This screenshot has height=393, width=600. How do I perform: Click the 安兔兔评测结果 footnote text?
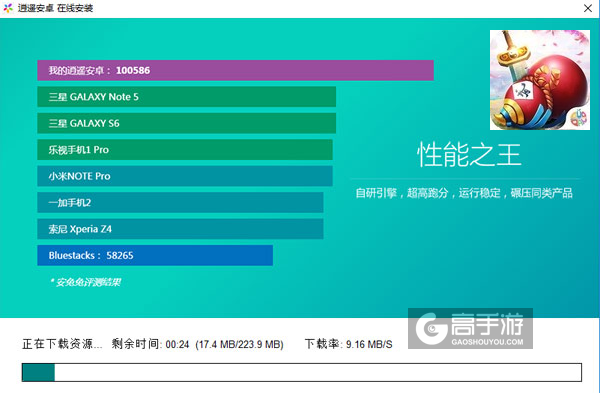85,282
